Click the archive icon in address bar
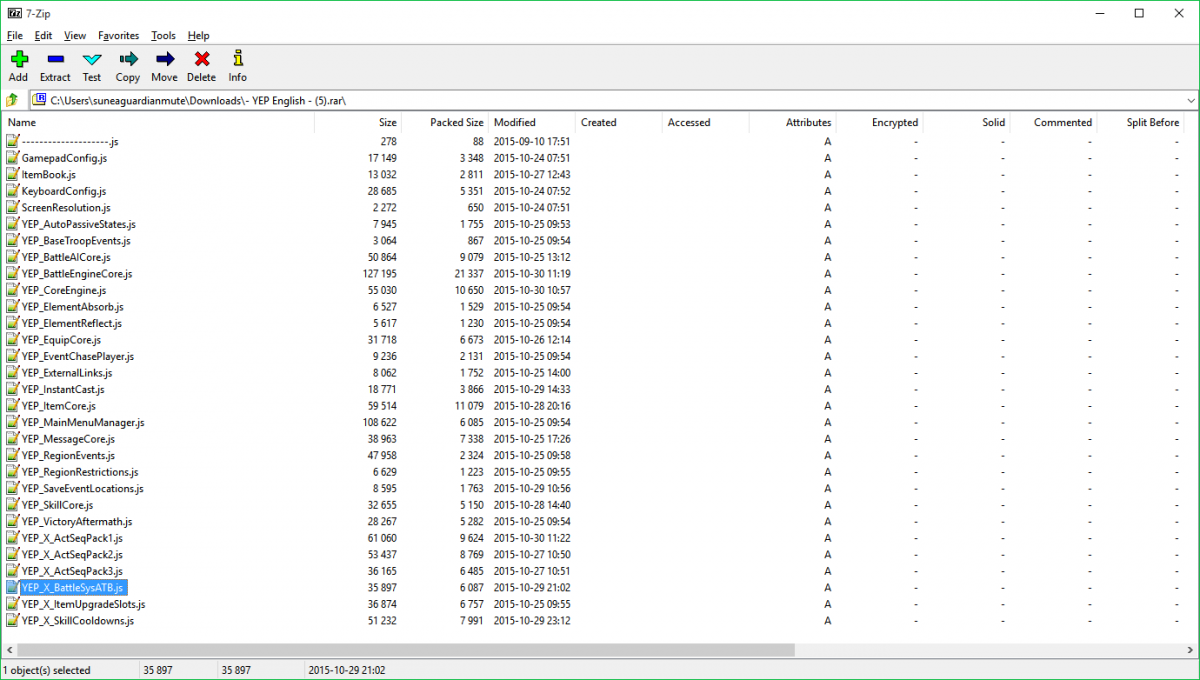Image resolution: width=1200 pixels, height=680 pixels. click(40, 100)
